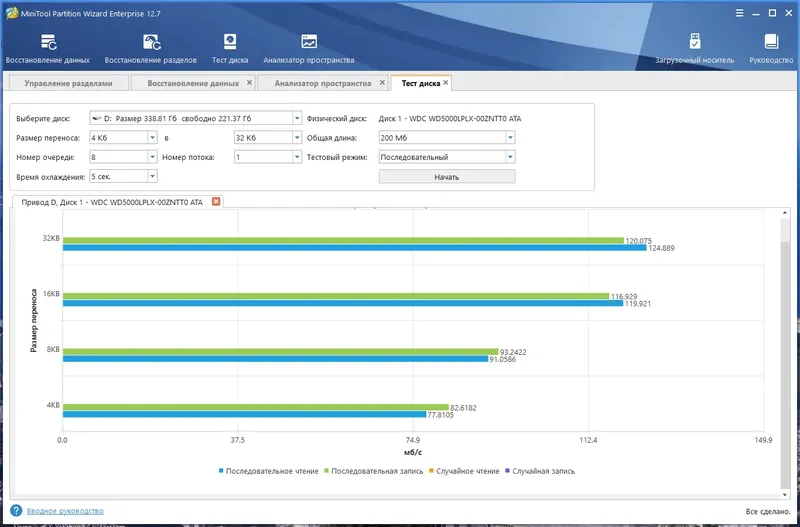Click the value 116.929

(x=624, y=296)
